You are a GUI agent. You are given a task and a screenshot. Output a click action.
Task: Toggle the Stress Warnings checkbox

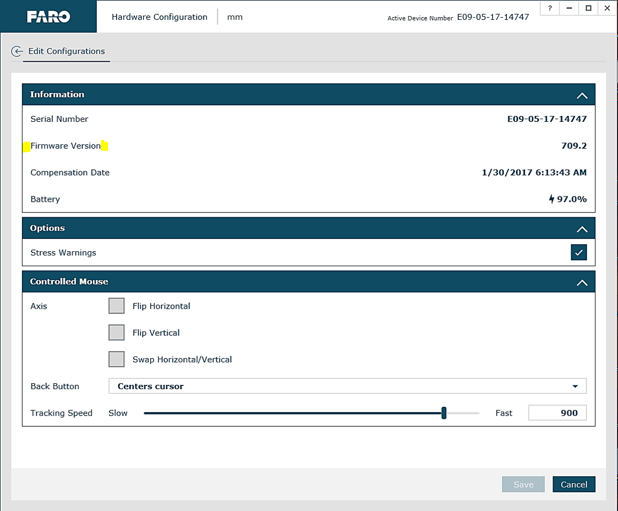[x=579, y=253]
